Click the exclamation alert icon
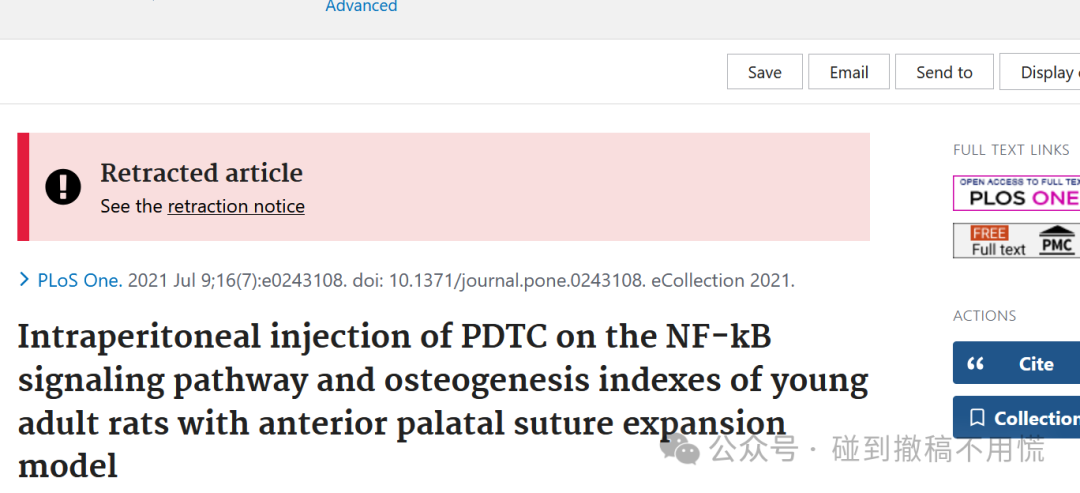The width and height of the screenshot is (1080, 493). pos(63,187)
